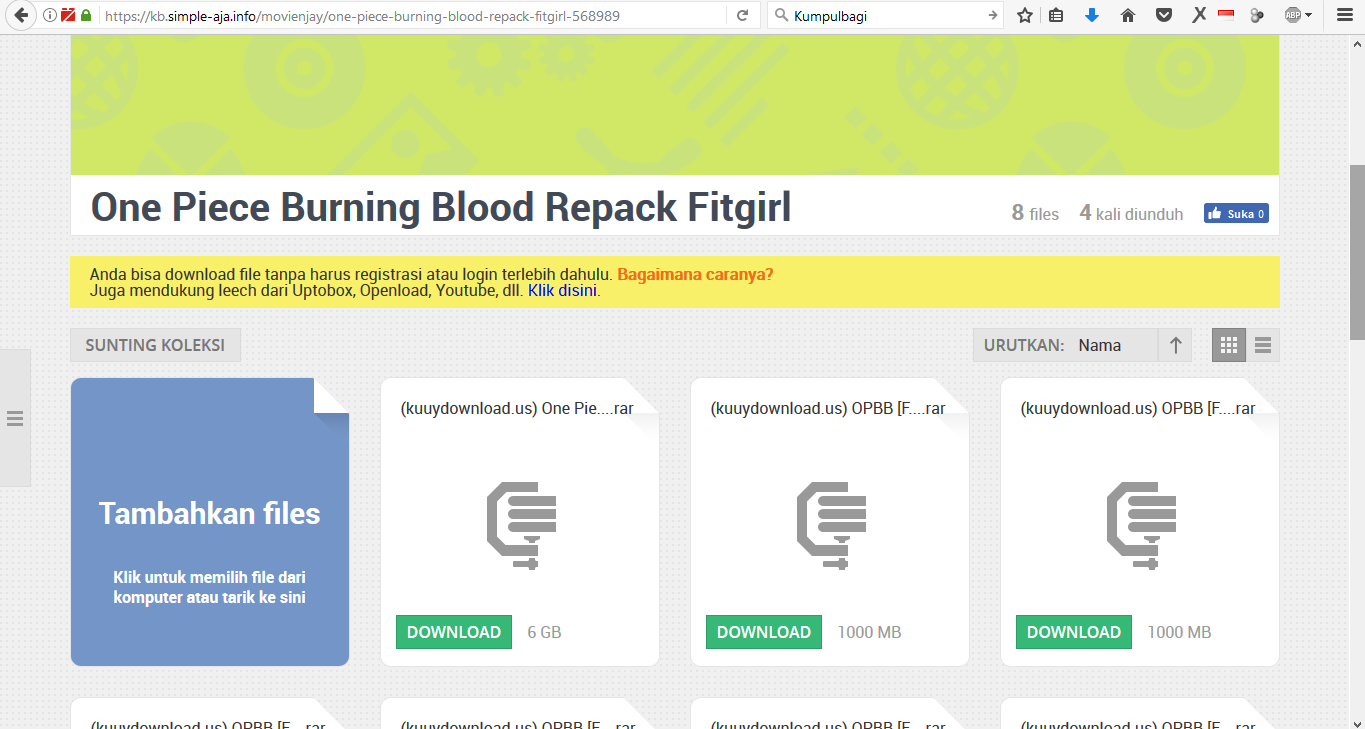Screen dimensions: 1365x729
Task: Open the Firefox hamburger menu
Action: click(1344, 16)
